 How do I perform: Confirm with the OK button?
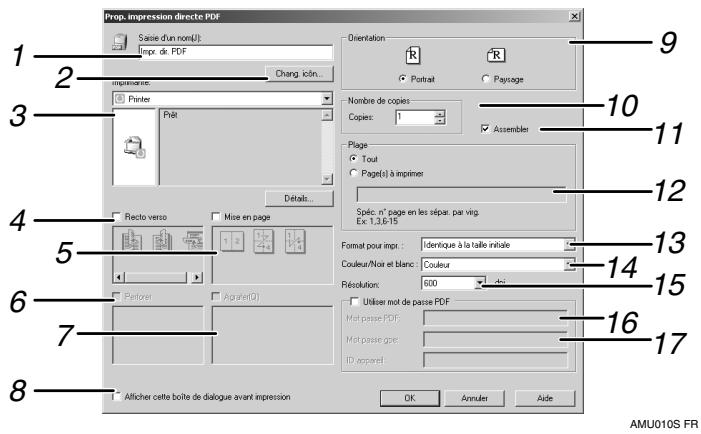tap(410, 398)
